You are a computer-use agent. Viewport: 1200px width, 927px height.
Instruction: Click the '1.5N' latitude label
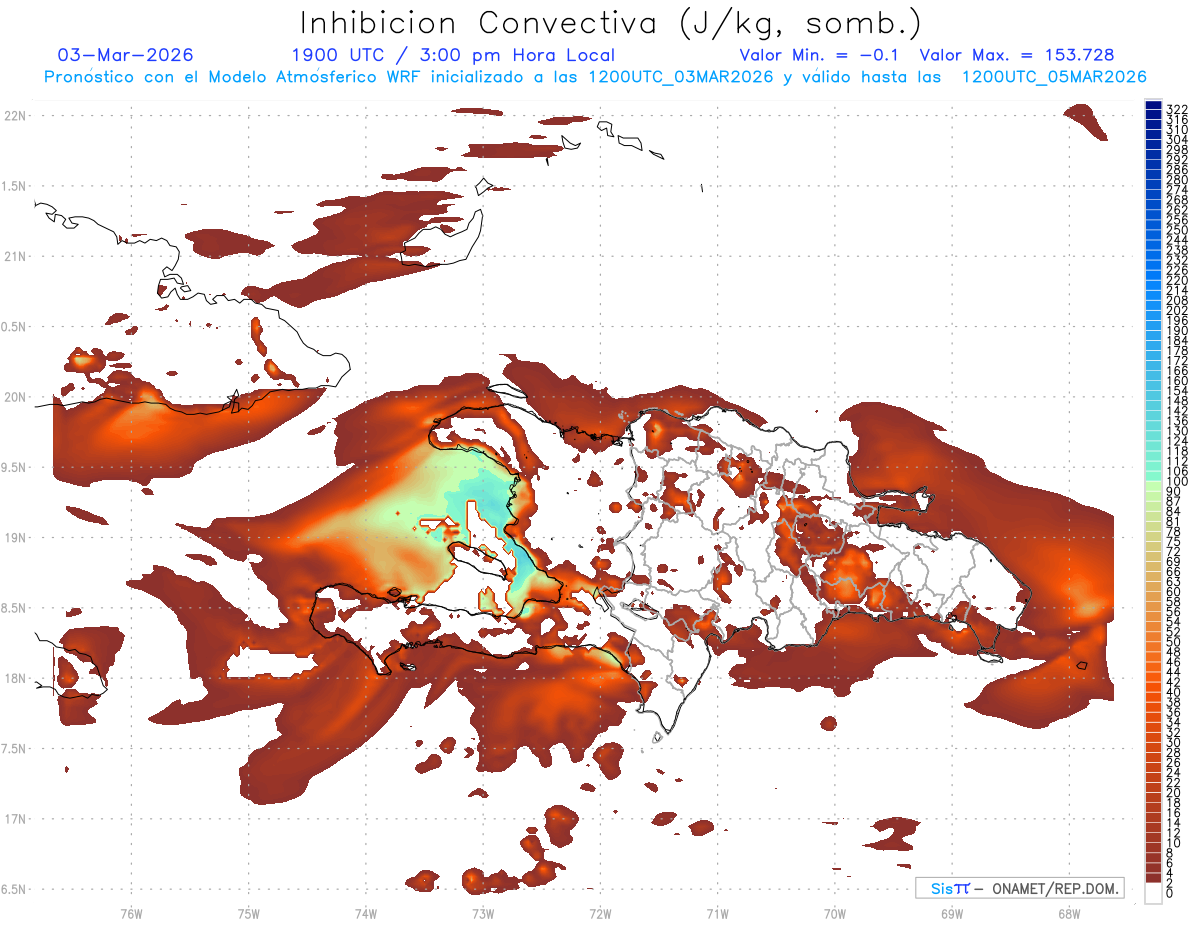pos(15,186)
